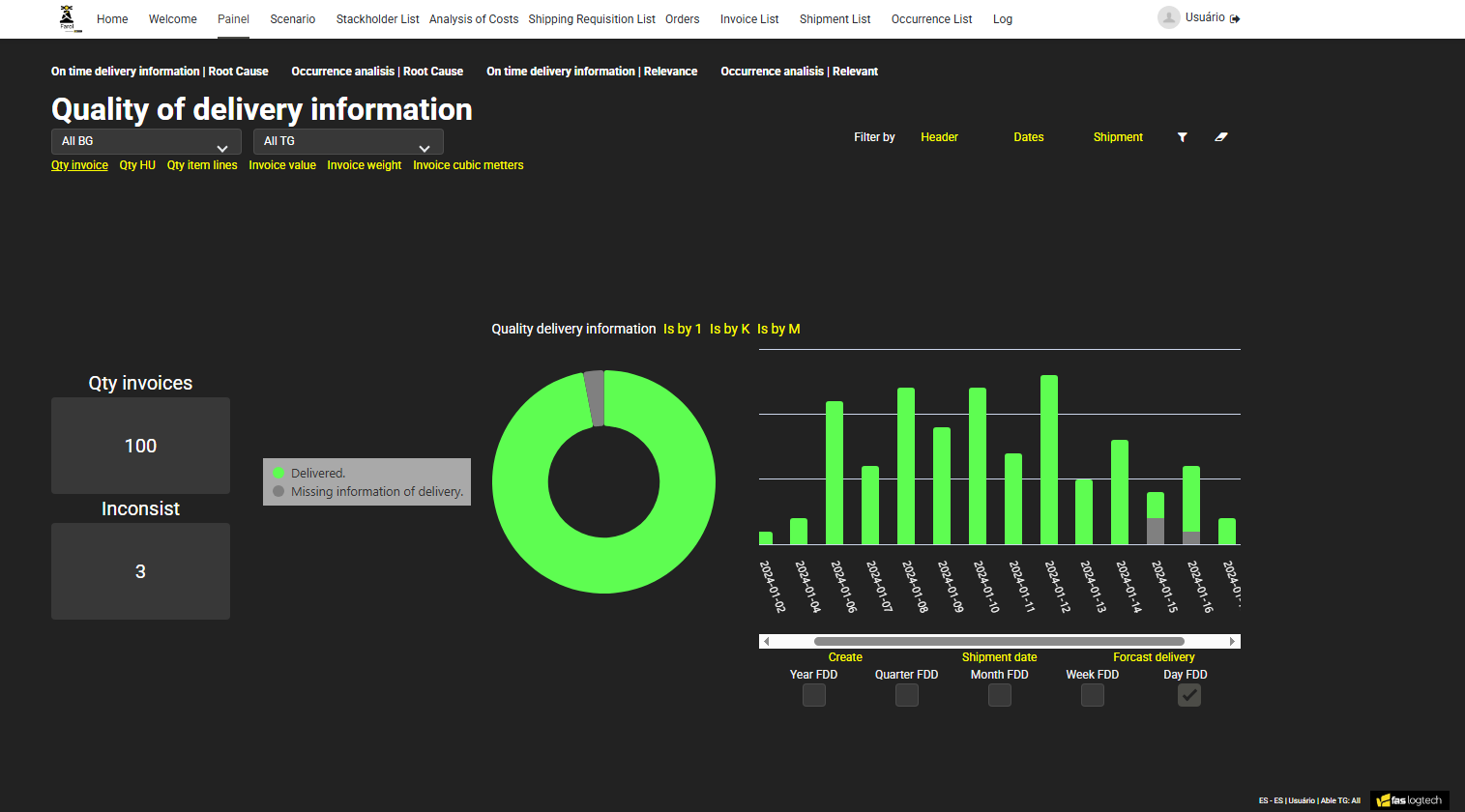The image size is (1465, 812).
Task: Click the chart's horizontal scrollbar thumb
Action: click(x=999, y=641)
